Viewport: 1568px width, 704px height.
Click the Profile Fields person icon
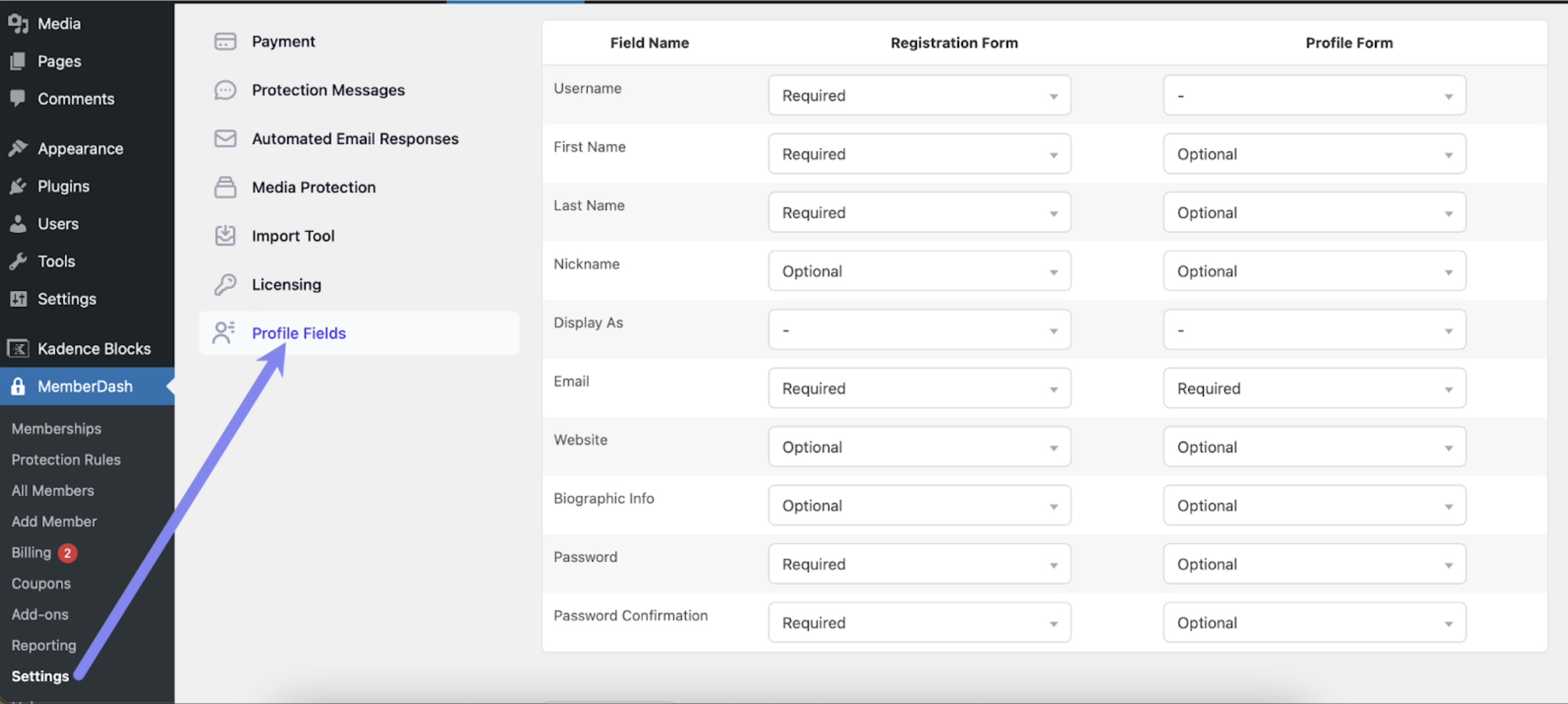(x=223, y=333)
